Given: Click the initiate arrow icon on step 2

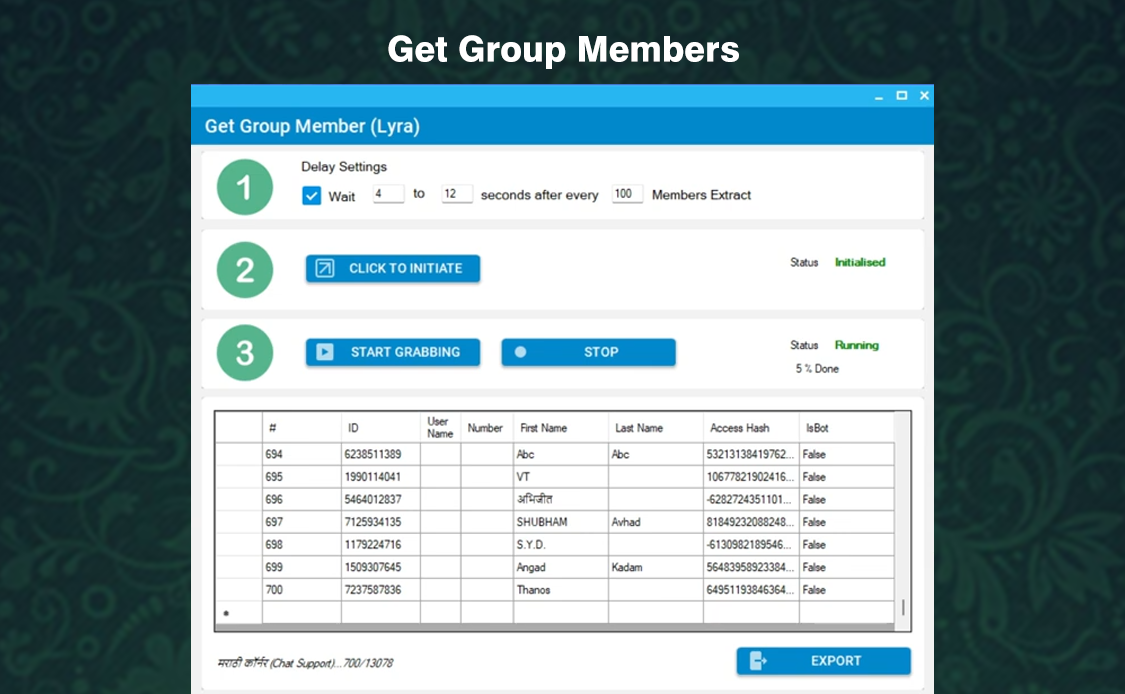Looking at the screenshot, I should (x=326, y=268).
